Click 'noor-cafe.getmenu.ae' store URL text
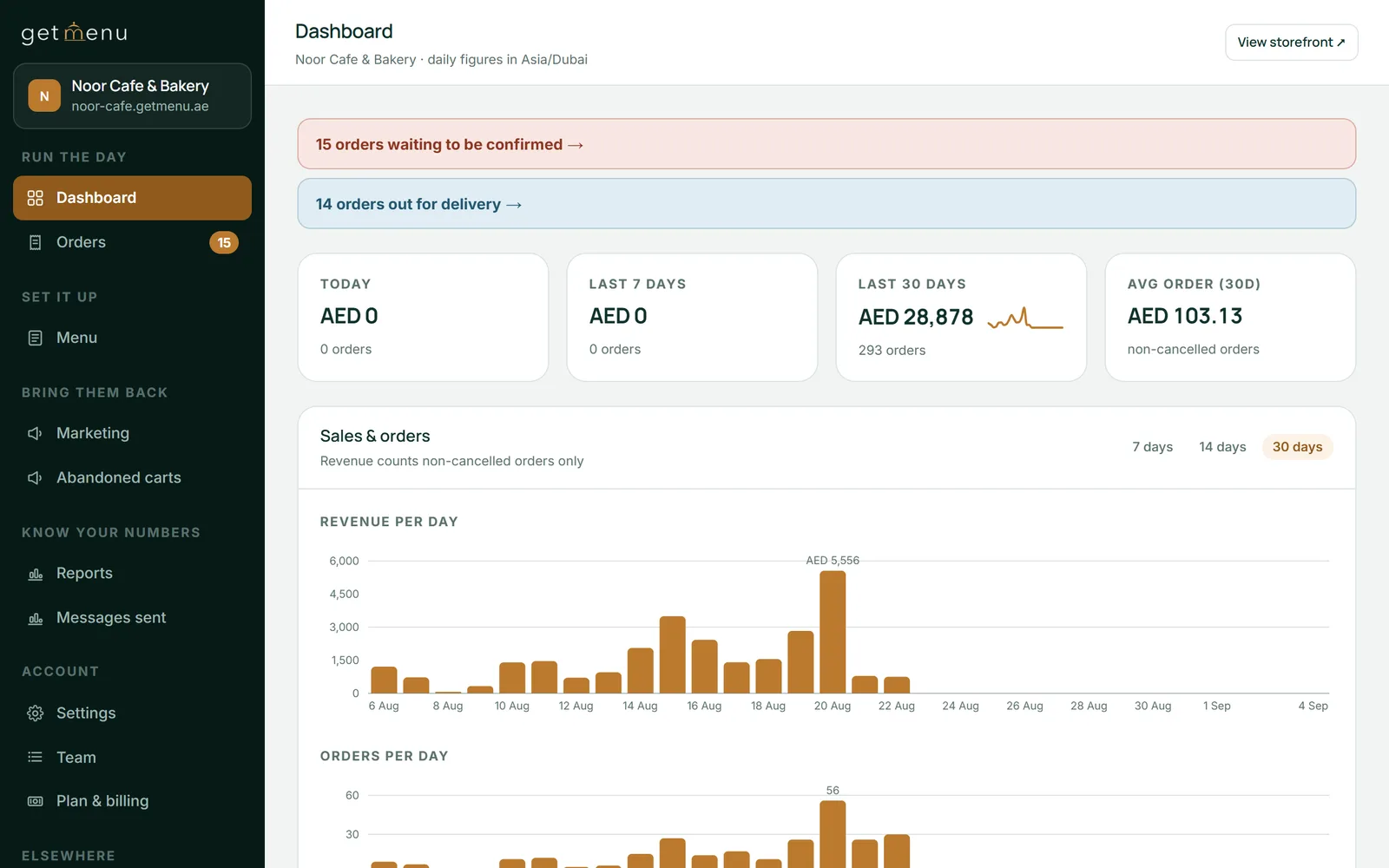Image resolution: width=1389 pixels, height=868 pixels. pyautogui.click(x=140, y=107)
